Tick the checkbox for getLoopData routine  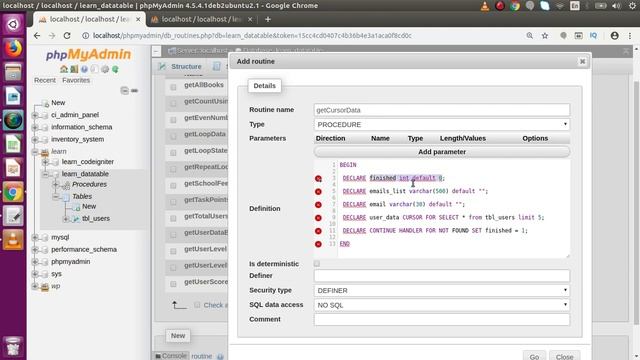point(173,136)
